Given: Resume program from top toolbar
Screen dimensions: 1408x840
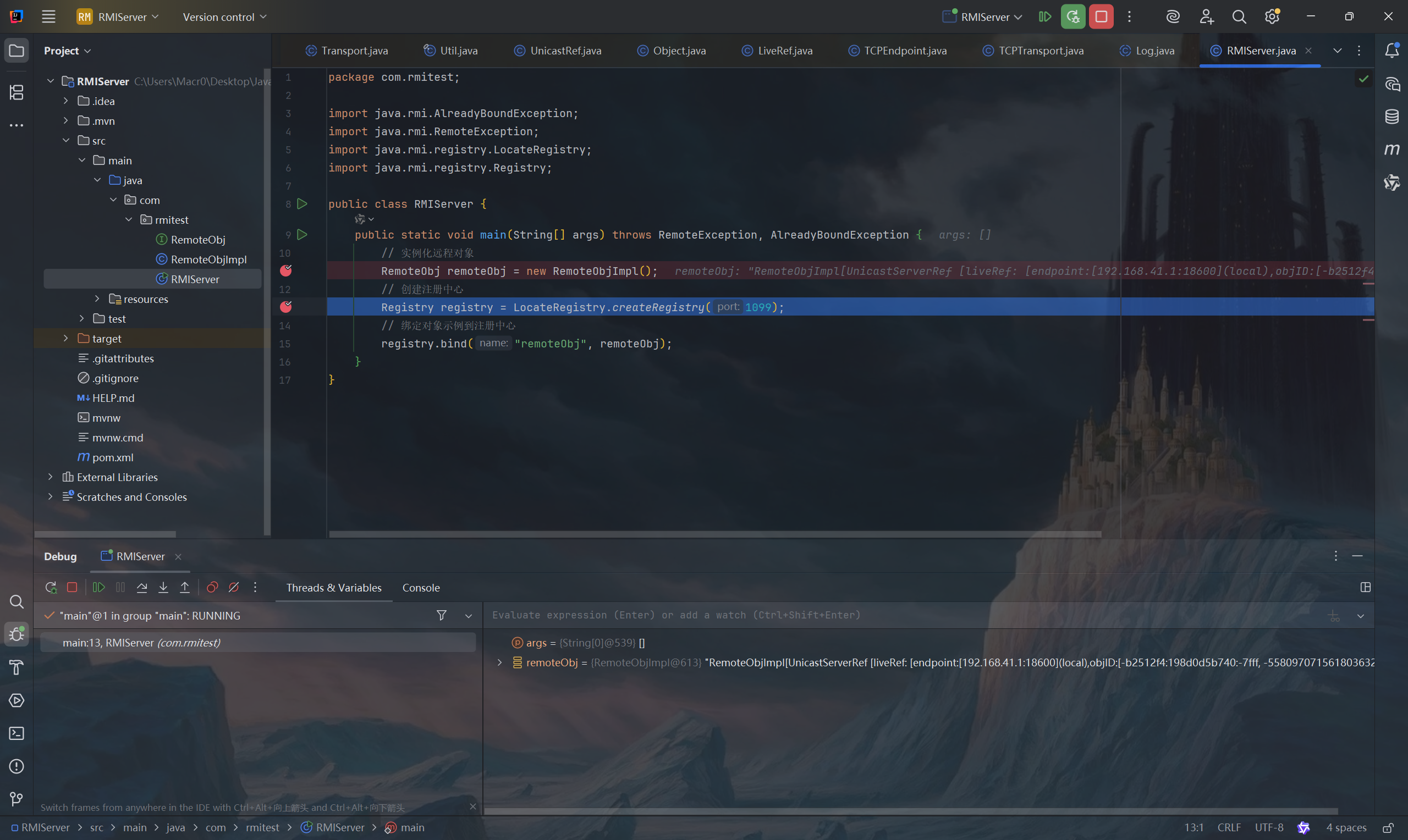Looking at the screenshot, I should 1044,16.
